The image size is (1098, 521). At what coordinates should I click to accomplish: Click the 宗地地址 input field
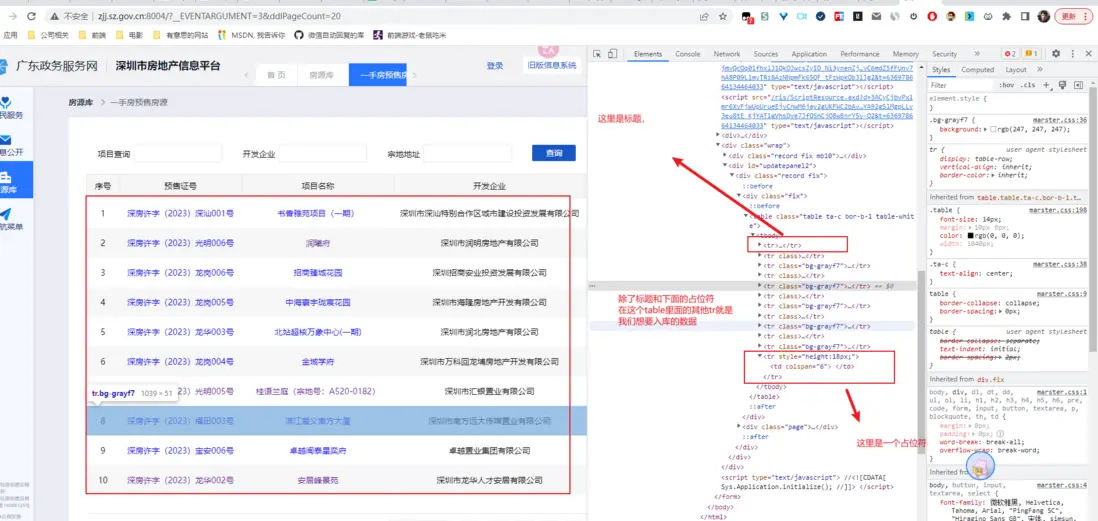coord(468,153)
